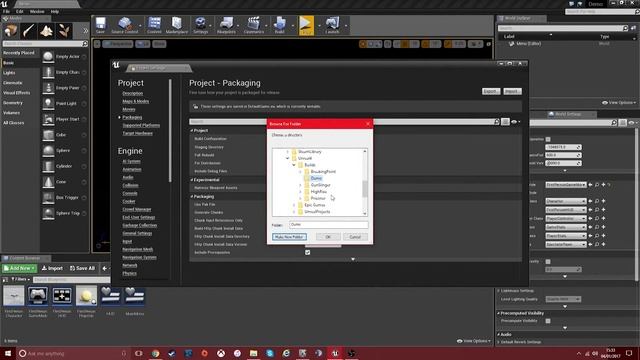The height and width of the screenshot is (360, 640).
Task: Select the Cube placement icon
Action: pyautogui.click(x=48, y=135)
